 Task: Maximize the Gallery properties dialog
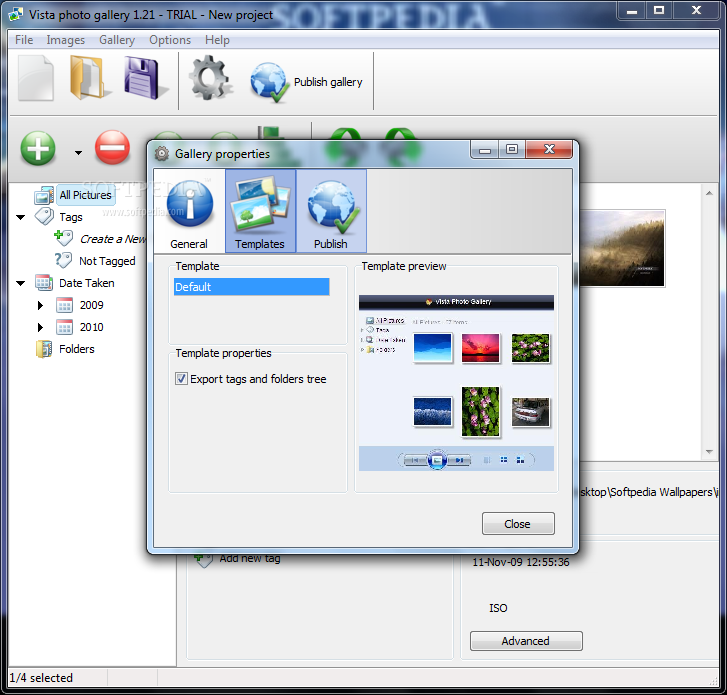tap(512, 149)
